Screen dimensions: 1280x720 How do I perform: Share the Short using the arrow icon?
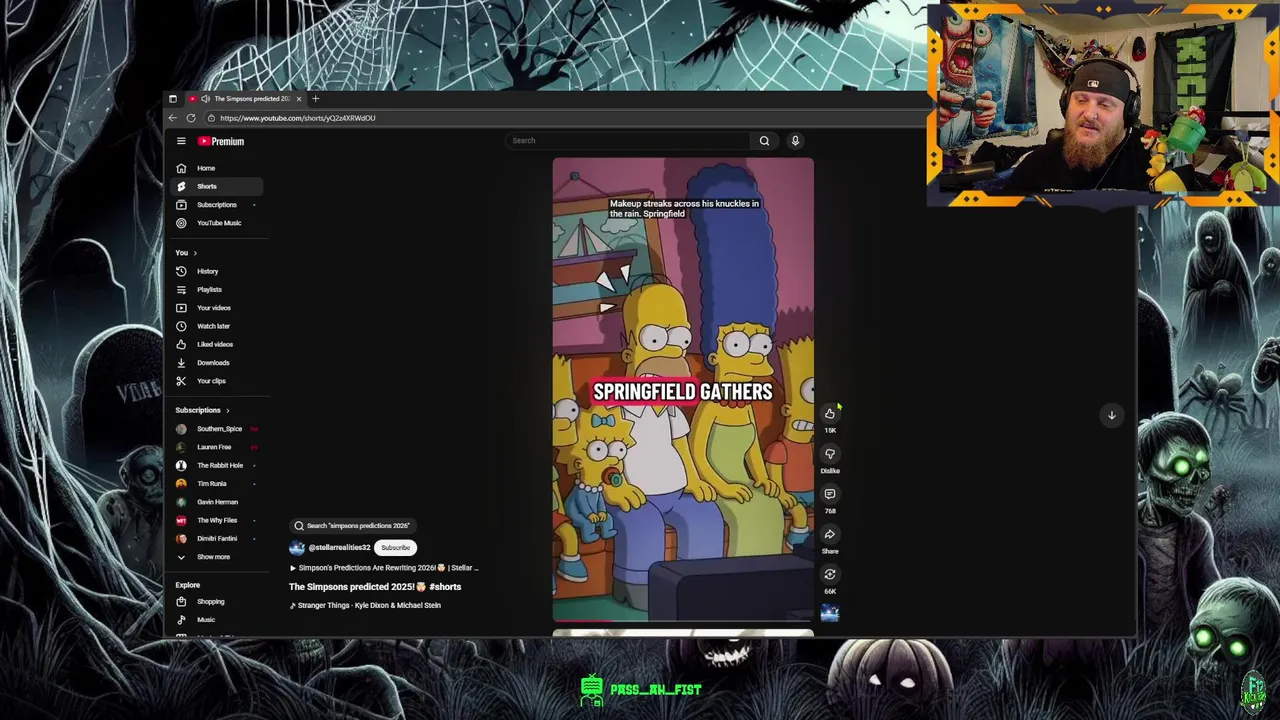(829, 534)
